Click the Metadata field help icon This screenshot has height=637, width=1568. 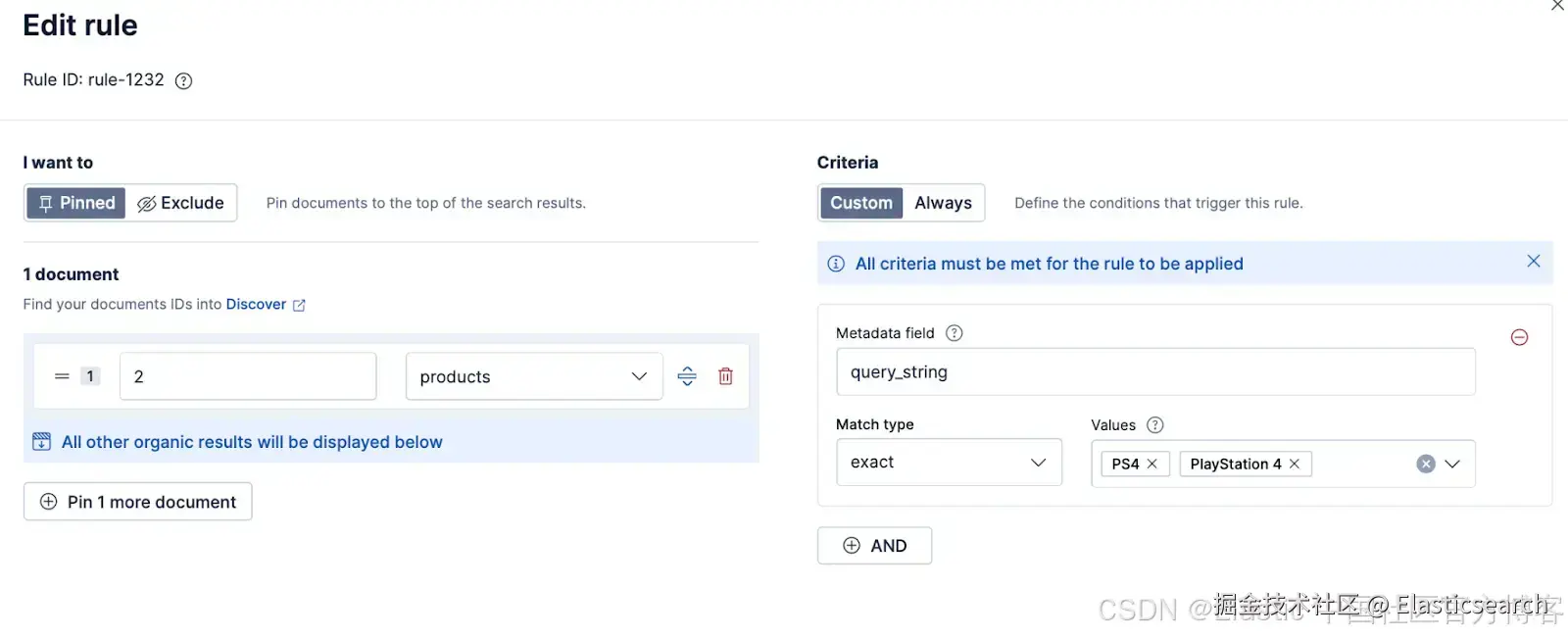pyautogui.click(x=954, y=333)
